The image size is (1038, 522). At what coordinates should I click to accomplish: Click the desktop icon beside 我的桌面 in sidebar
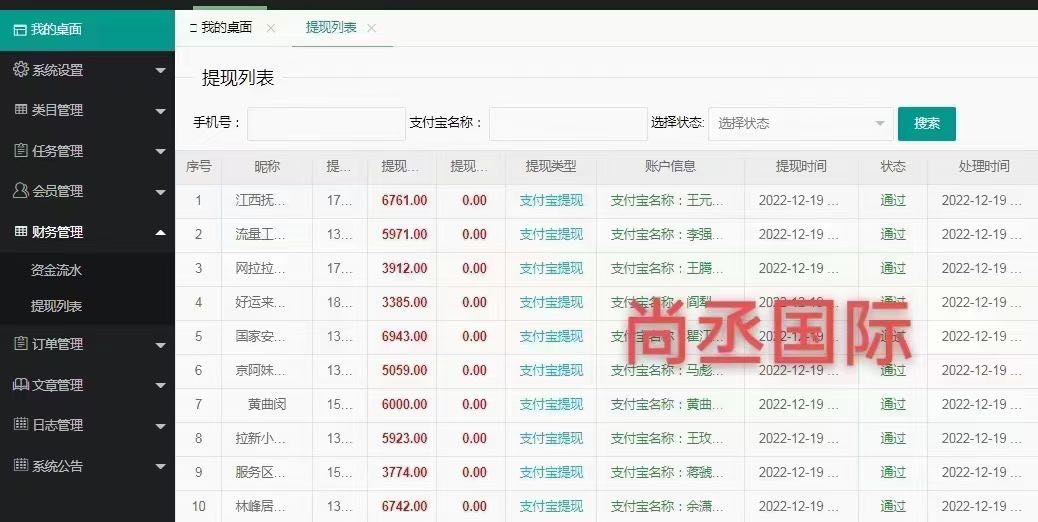point(19,29)
